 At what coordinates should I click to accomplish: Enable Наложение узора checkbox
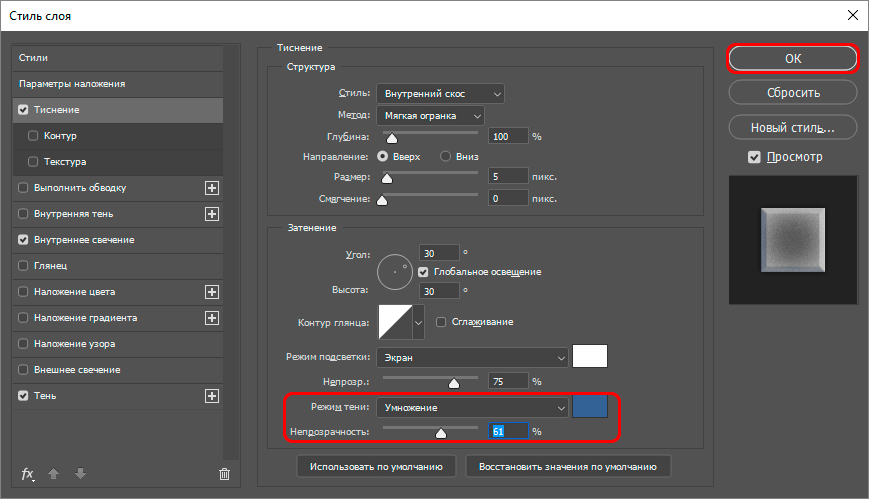(x=23, y=344)
